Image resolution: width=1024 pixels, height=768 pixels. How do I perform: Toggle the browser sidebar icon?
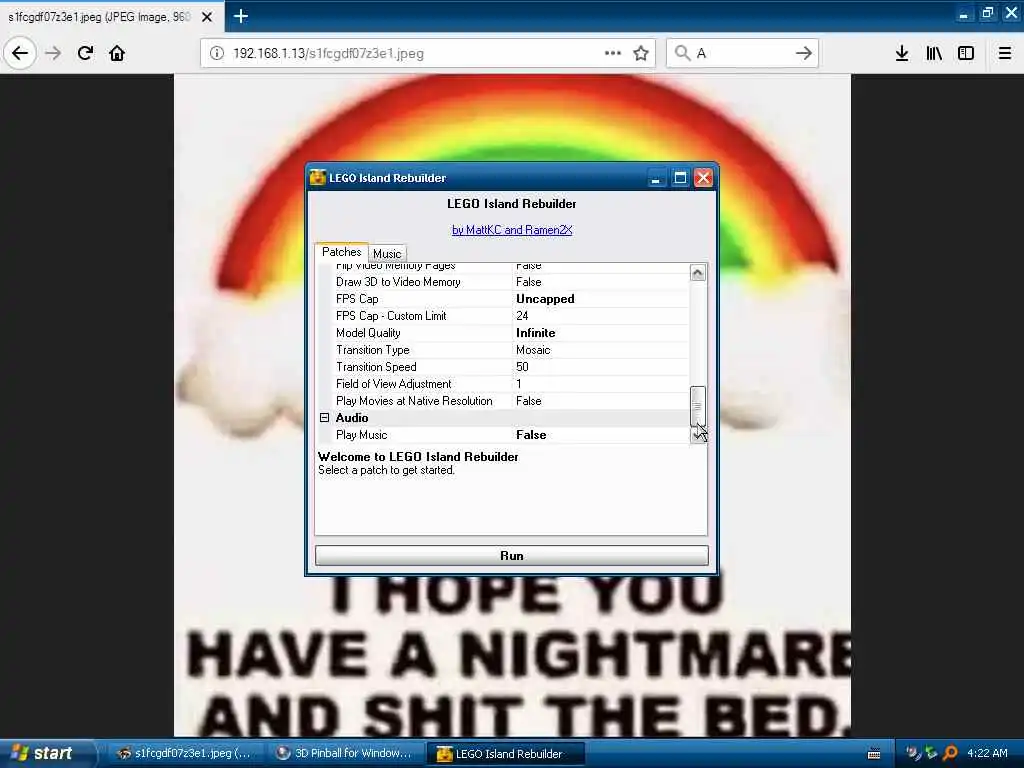pyautogui.click(x=966, y=53)
